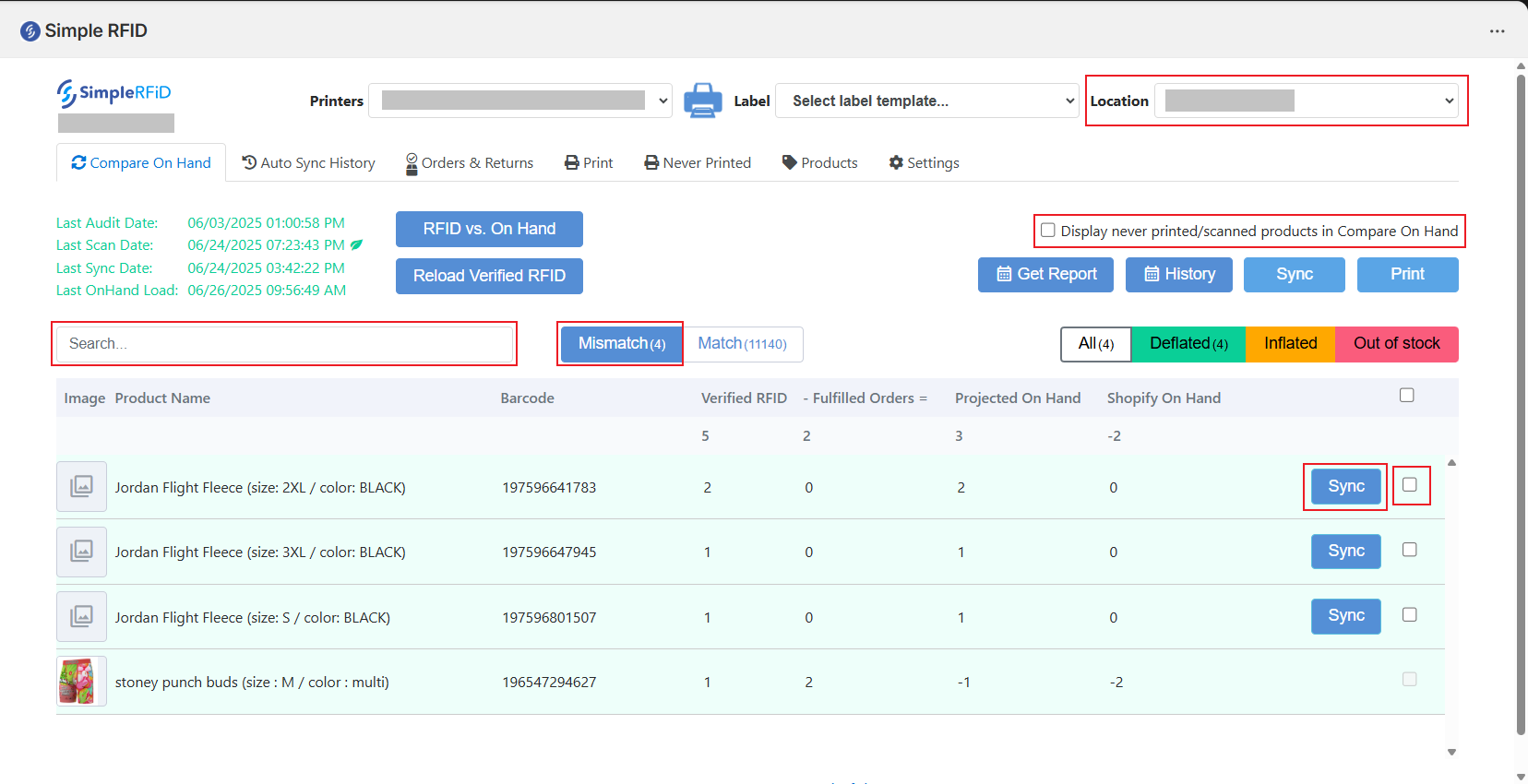
Task: Click the Projected On Hand column header
Action: pyautogui.click(x=1018, y=398)
